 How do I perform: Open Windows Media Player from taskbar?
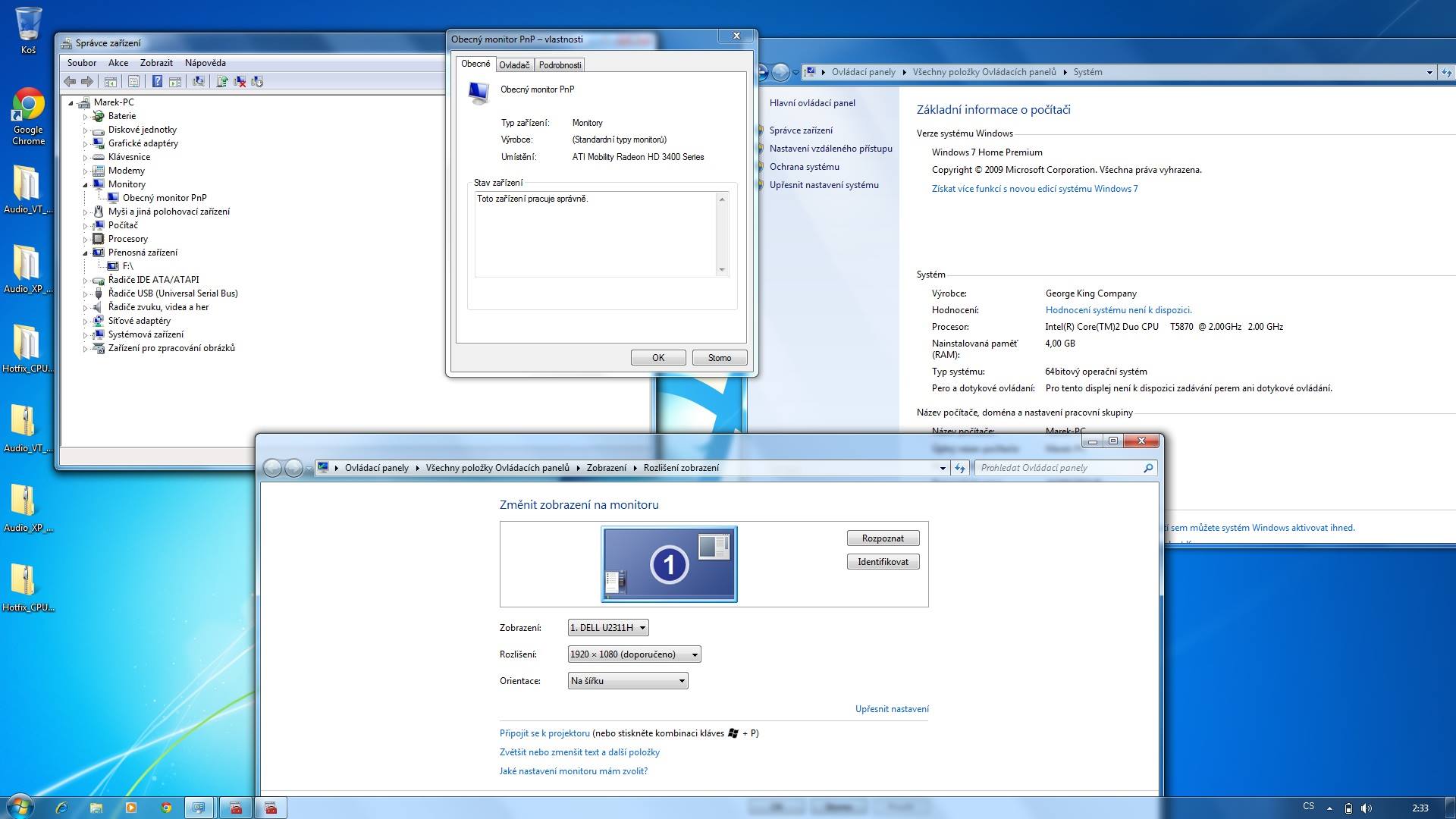click(131, 808)
